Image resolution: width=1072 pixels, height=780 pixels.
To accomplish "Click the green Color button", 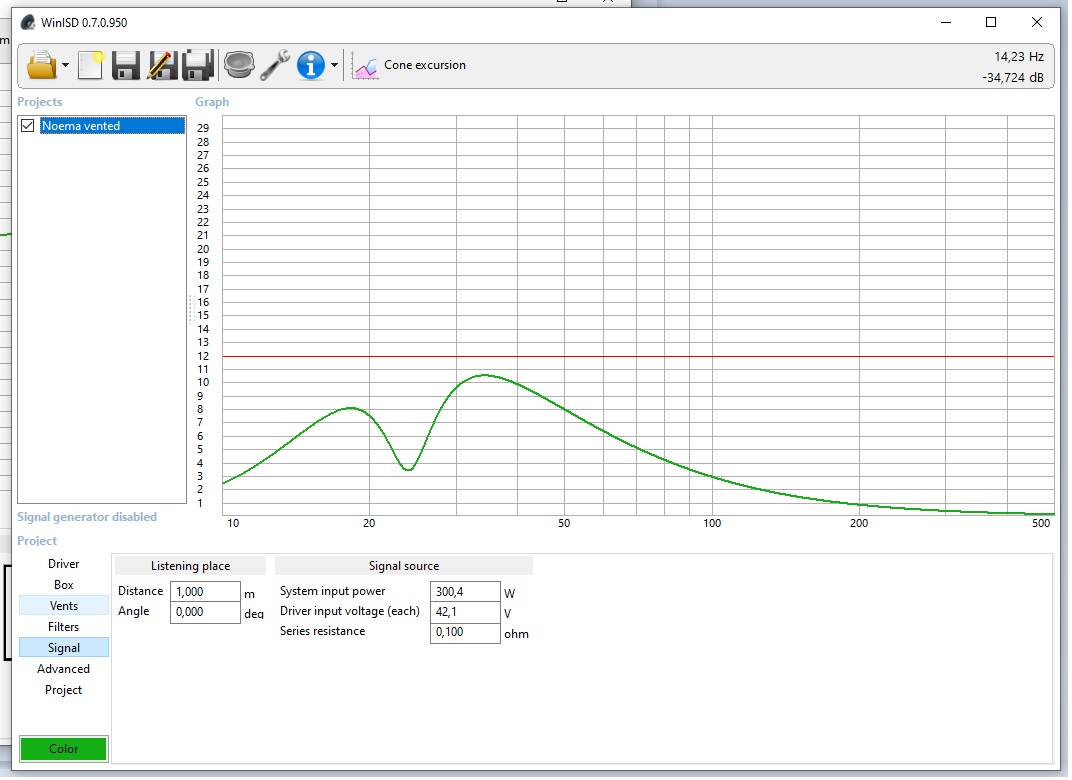I will [x=63, y=749].
